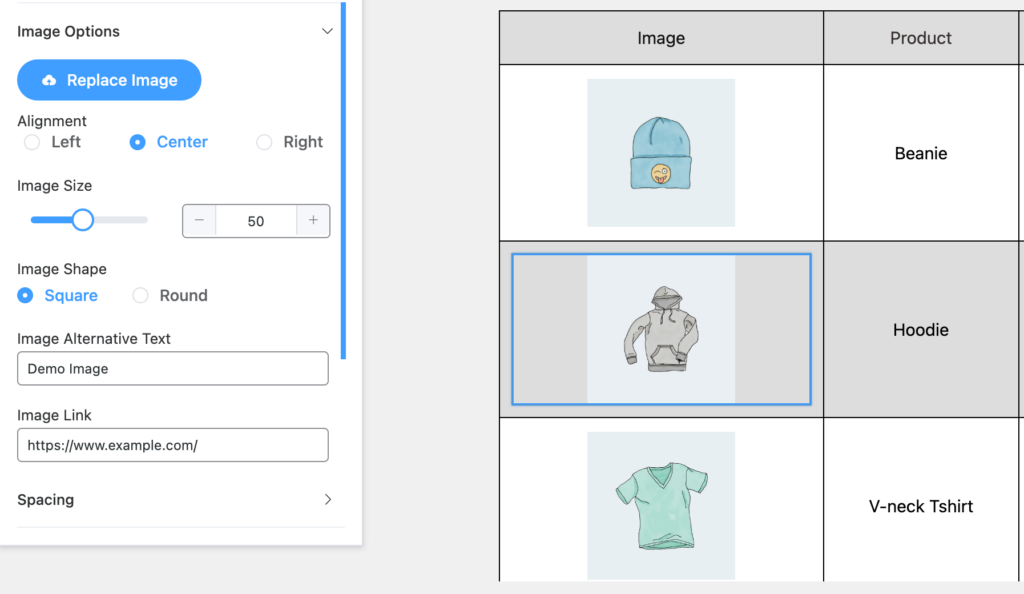This screenshot has width=1024, height=594.
Task: Choose Round image shape
Action: coord(140,296)
